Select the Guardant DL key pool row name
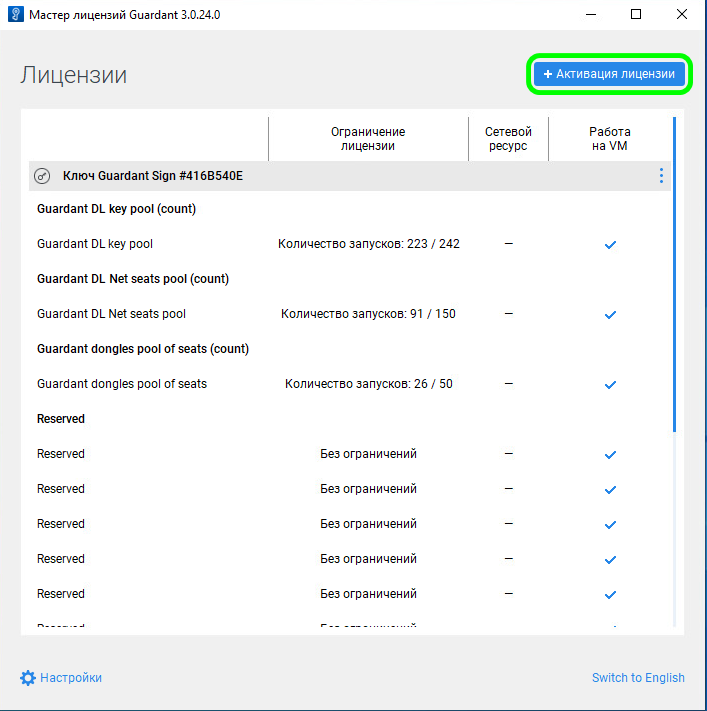 coord(95,244)
